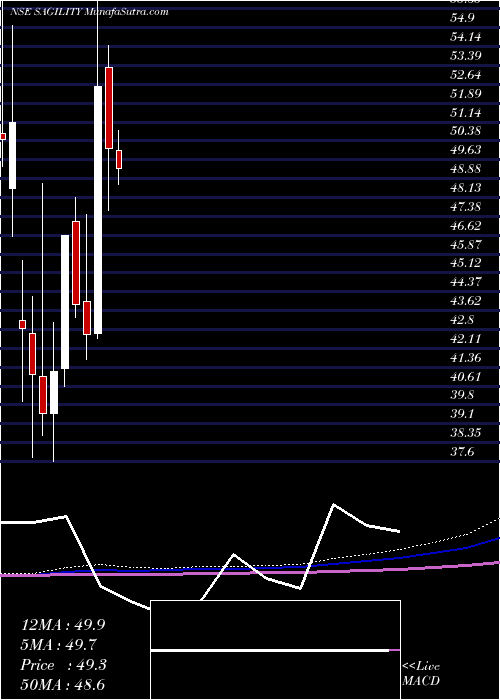The image size is (500, 700).
Task: Click the white MACD line peak
Action: click(x=333, y=505)
